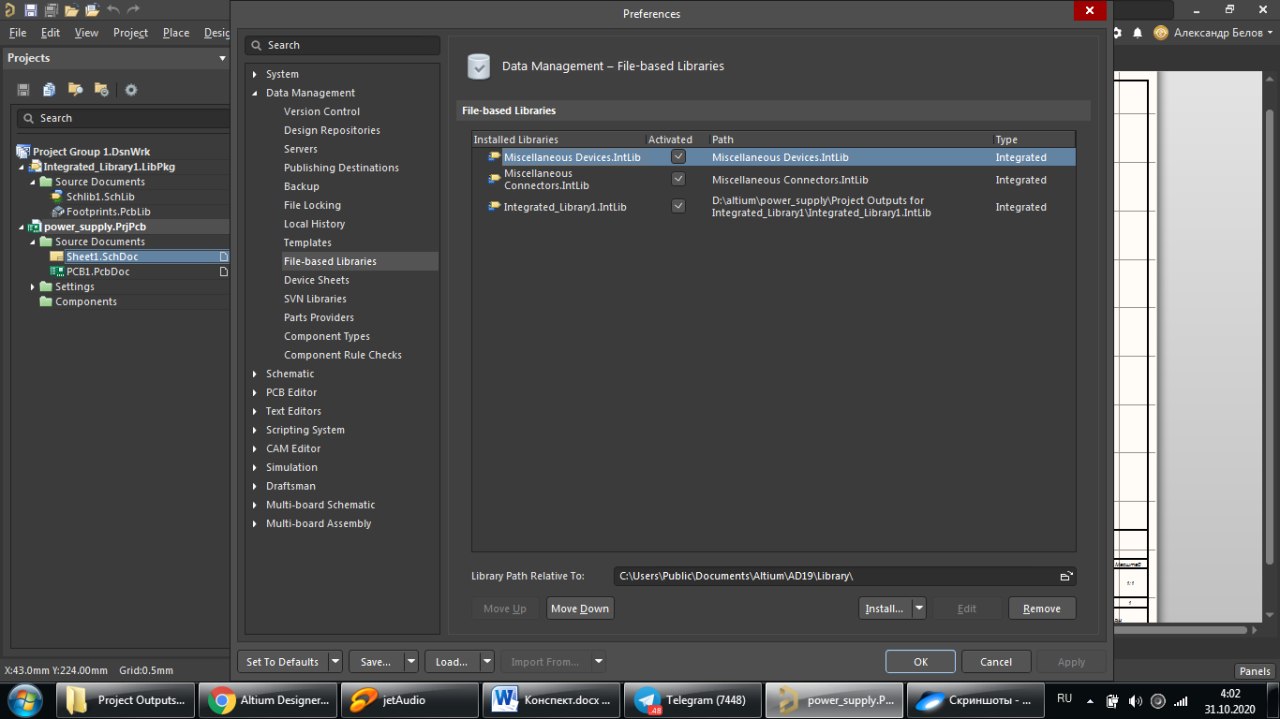Select Version Control preferences page
The image size is (1280, 719).
click(322, 112)
